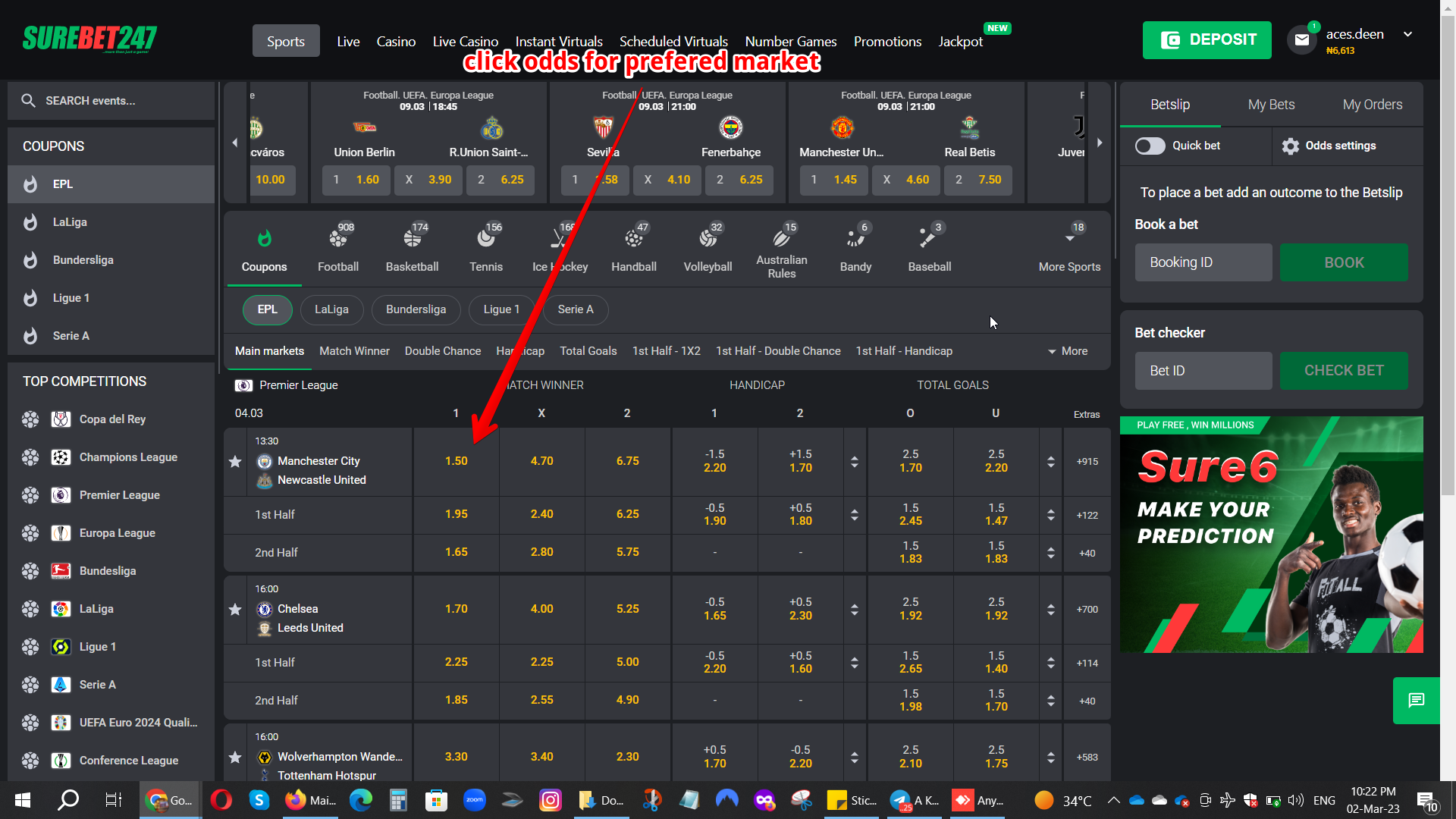Image resolution: width=1456 pixels, height=819 pixels.
Task: Open the Bandy sport icon
Action: click(855, 239)
